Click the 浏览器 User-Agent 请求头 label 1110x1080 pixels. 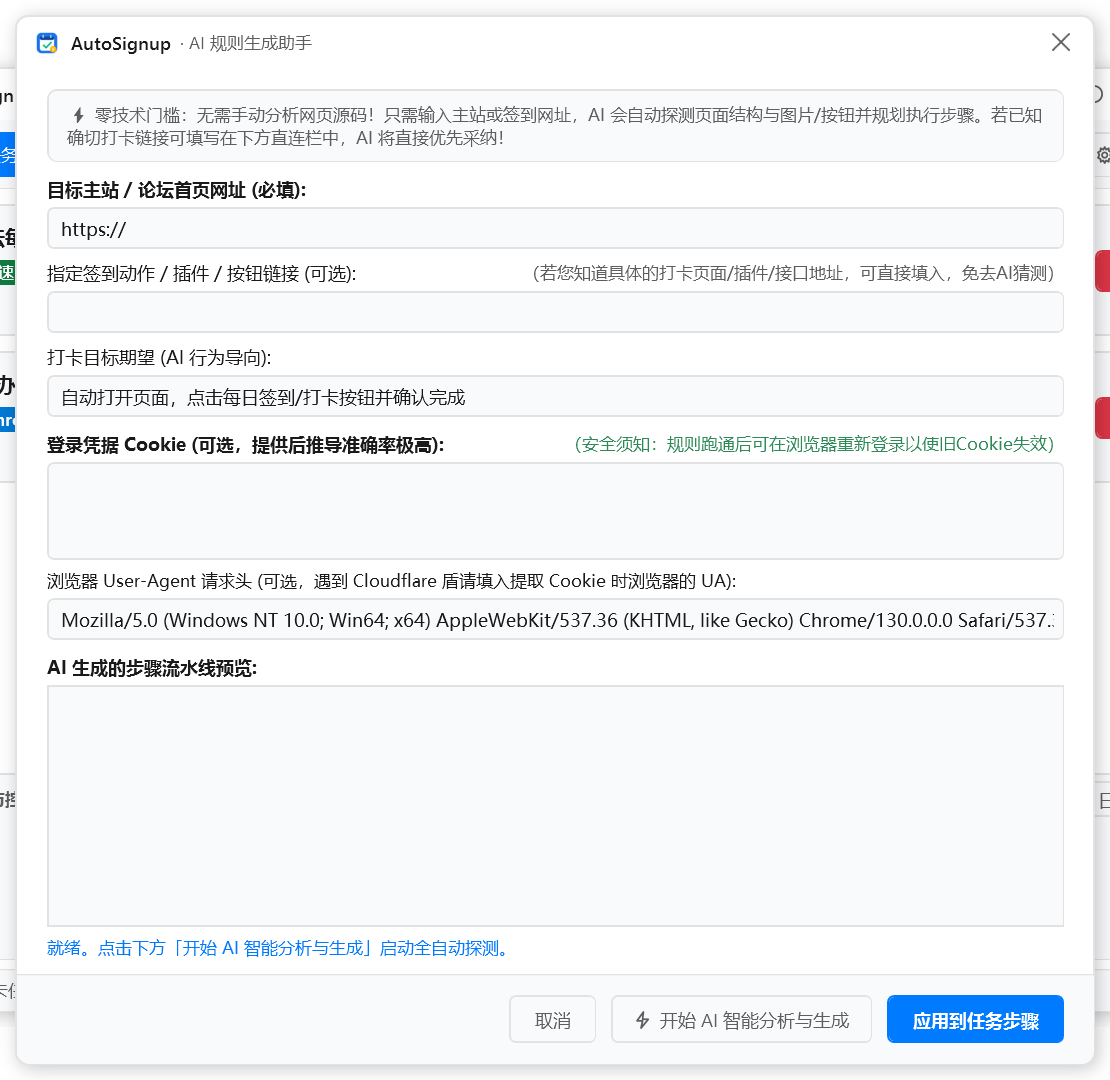tap(391, 581)
